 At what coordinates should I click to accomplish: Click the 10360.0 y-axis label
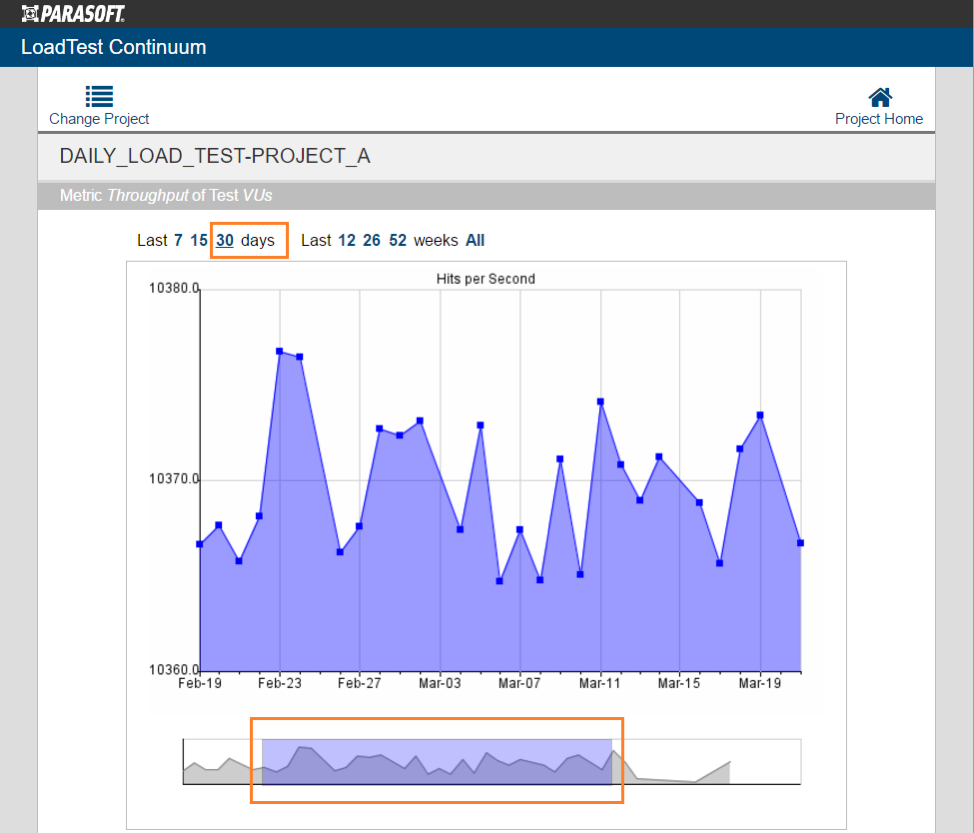pos(173,670)
